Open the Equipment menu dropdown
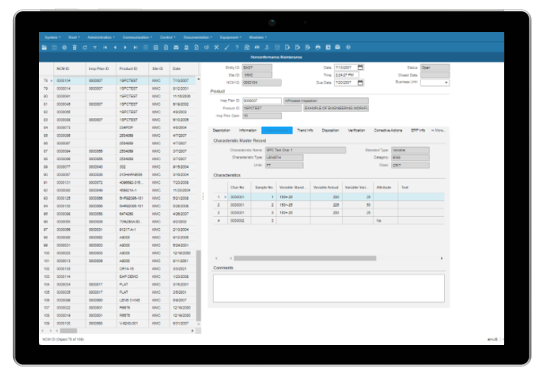The image size is (545, 377). click(x=230, y=37)
